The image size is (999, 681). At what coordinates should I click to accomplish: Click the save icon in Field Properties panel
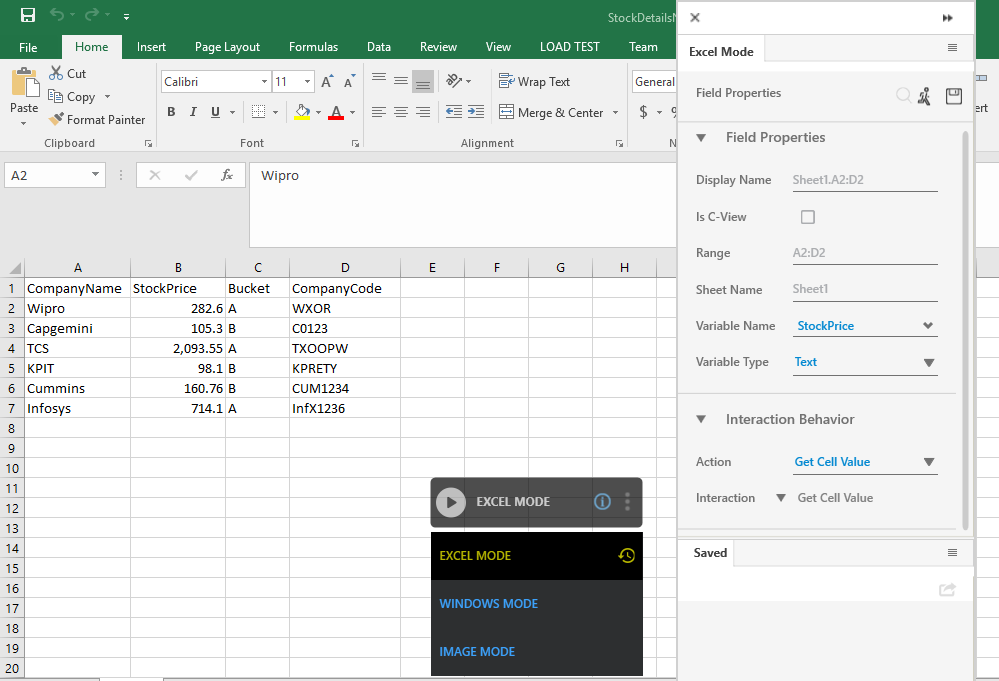coord(953,95)
